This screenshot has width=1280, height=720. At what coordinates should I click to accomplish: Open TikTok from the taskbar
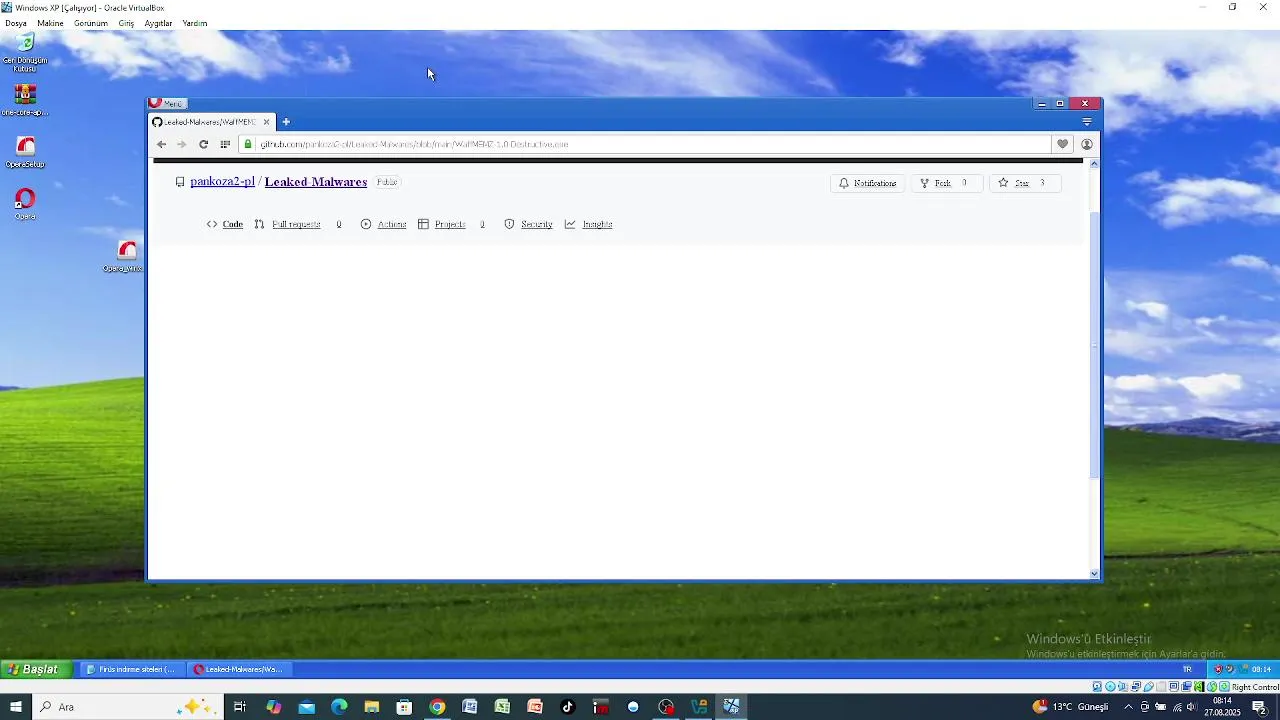[x=568, y=707]
